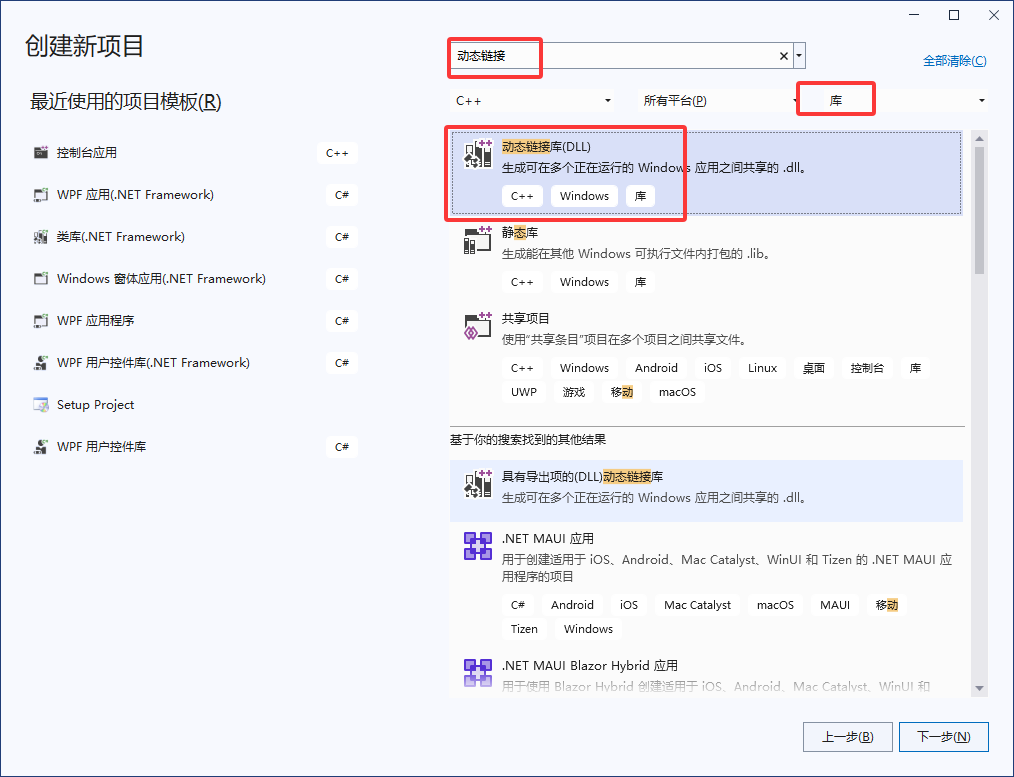Select the 静态库 template title
This screenshot has height=777, width=1014.
coord(520,233)
